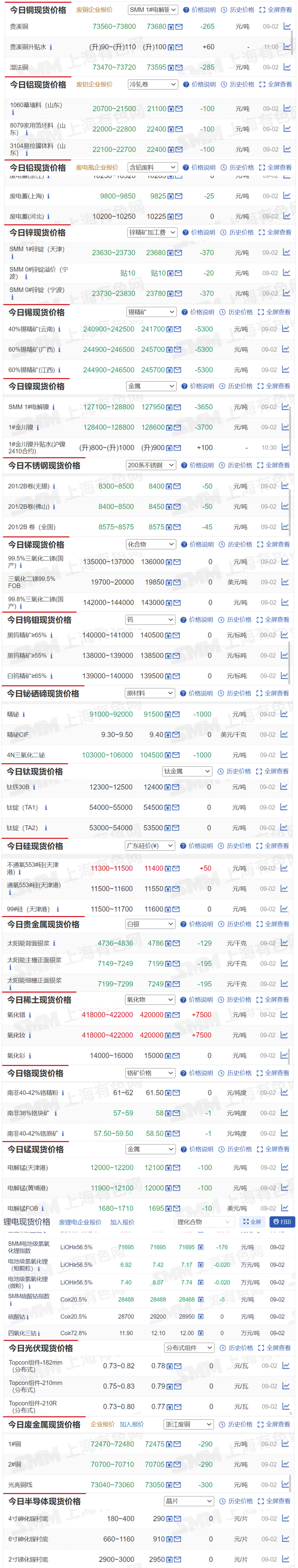
Task: Click the save icon beside 1#金川镍 price 128600
Action: (x=170, y=427)
